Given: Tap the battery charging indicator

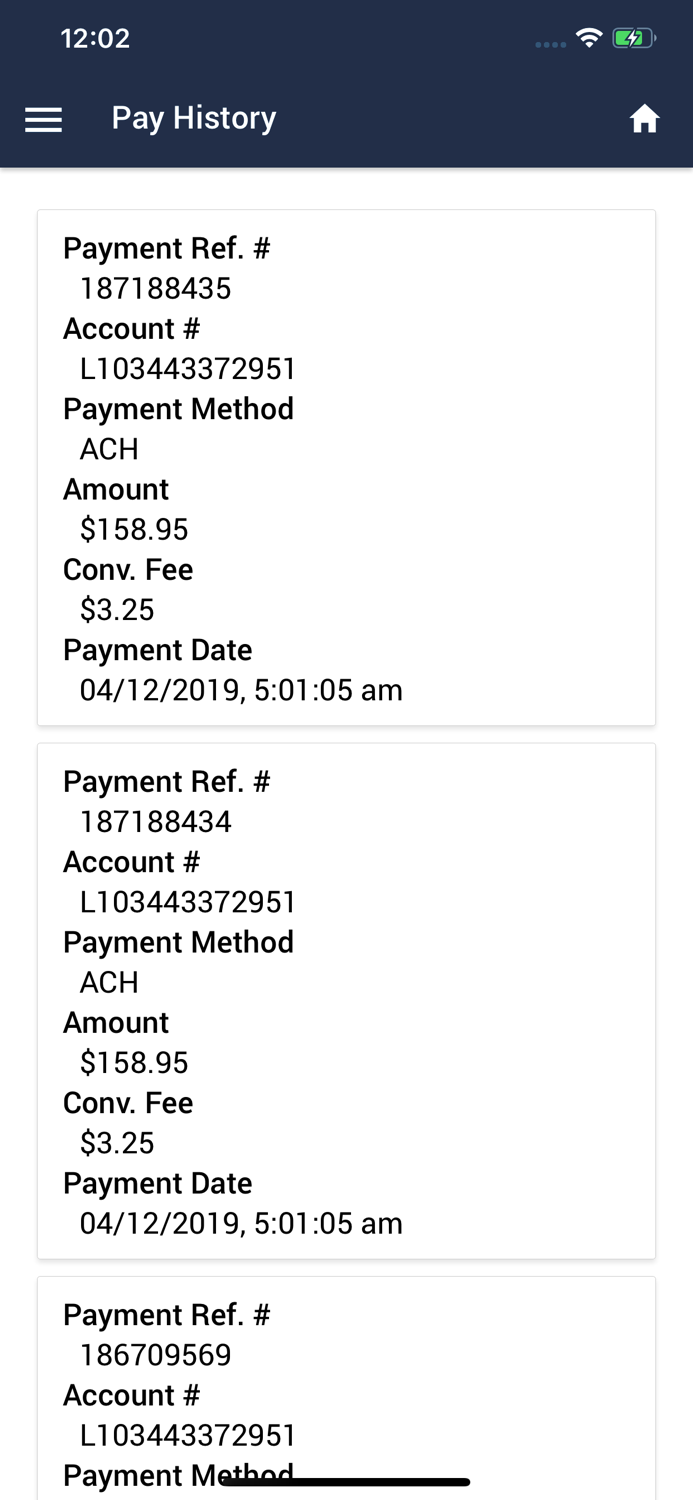Looking at the screenshot, I should coord(633,39).
